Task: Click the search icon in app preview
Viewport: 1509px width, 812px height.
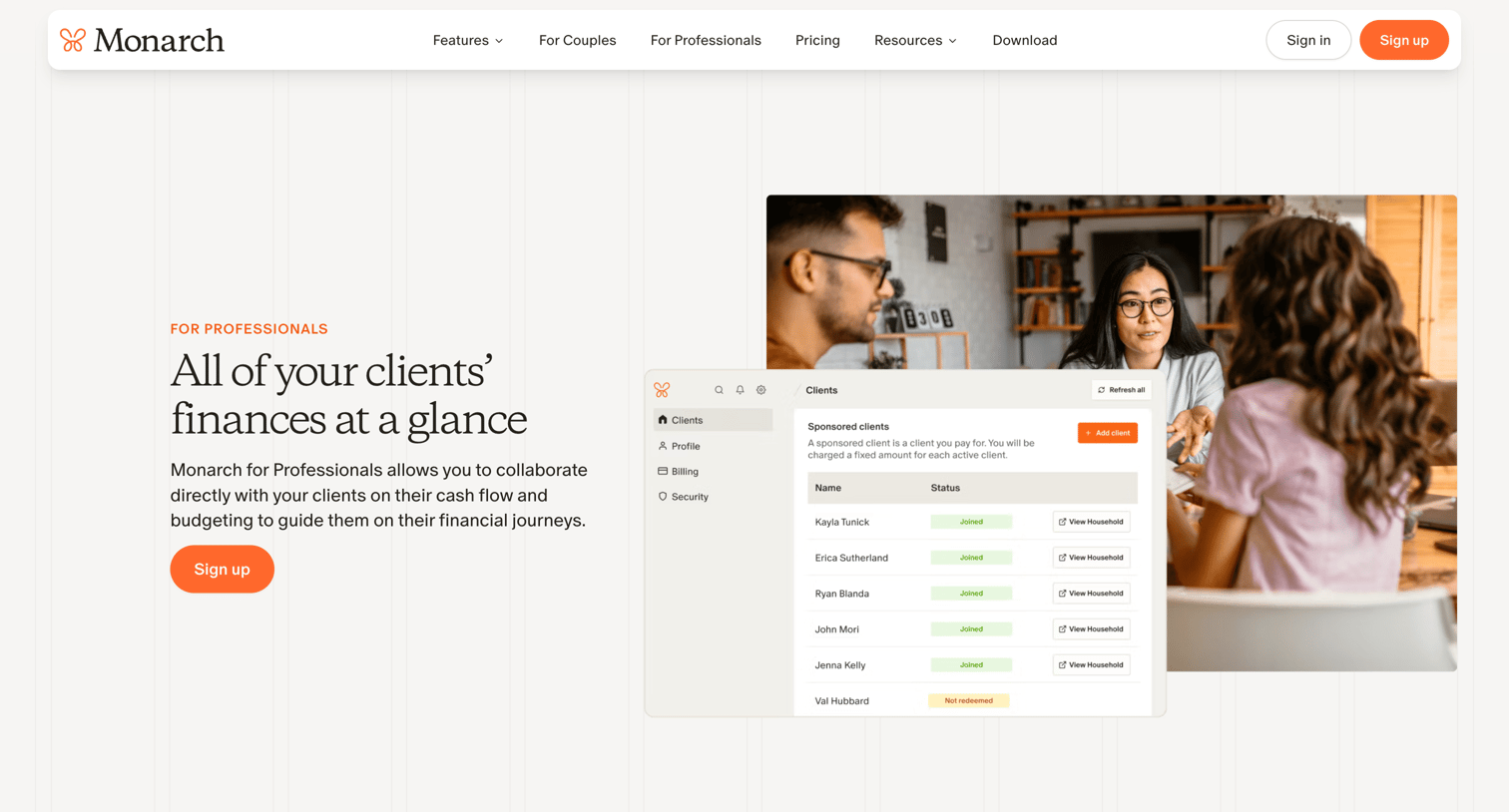Action: 719,390
